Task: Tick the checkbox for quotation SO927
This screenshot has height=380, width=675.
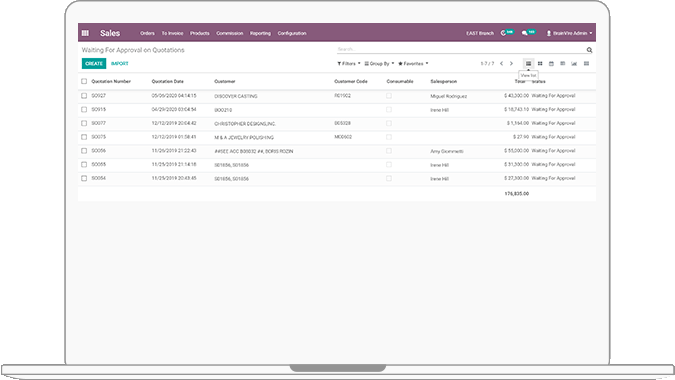Action: [84, 96]
